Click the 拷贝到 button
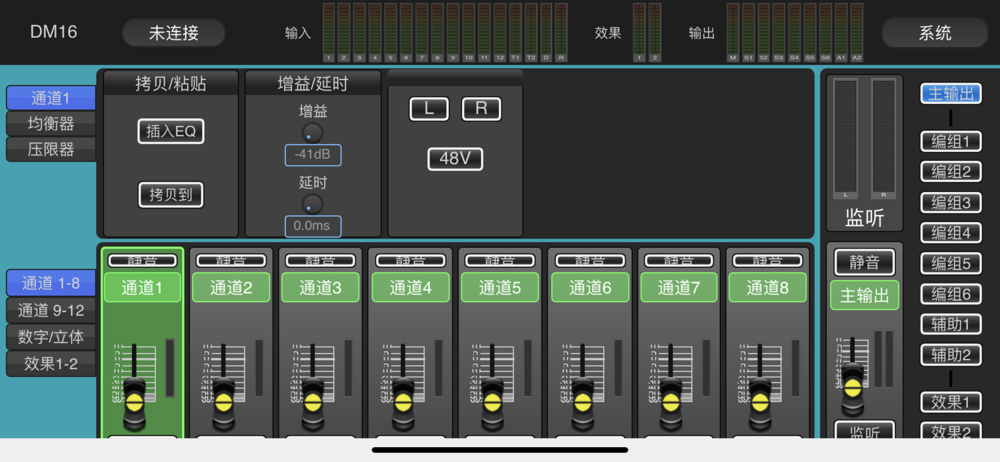The height and width of the screenshot is (462, 1000). (x=171, y=195)
